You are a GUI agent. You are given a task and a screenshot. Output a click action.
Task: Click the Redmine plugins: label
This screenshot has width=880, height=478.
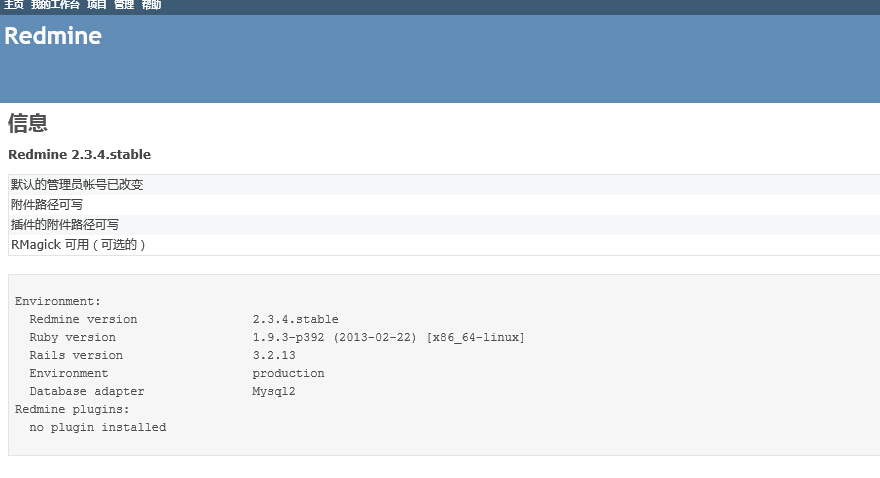[72, 409]
